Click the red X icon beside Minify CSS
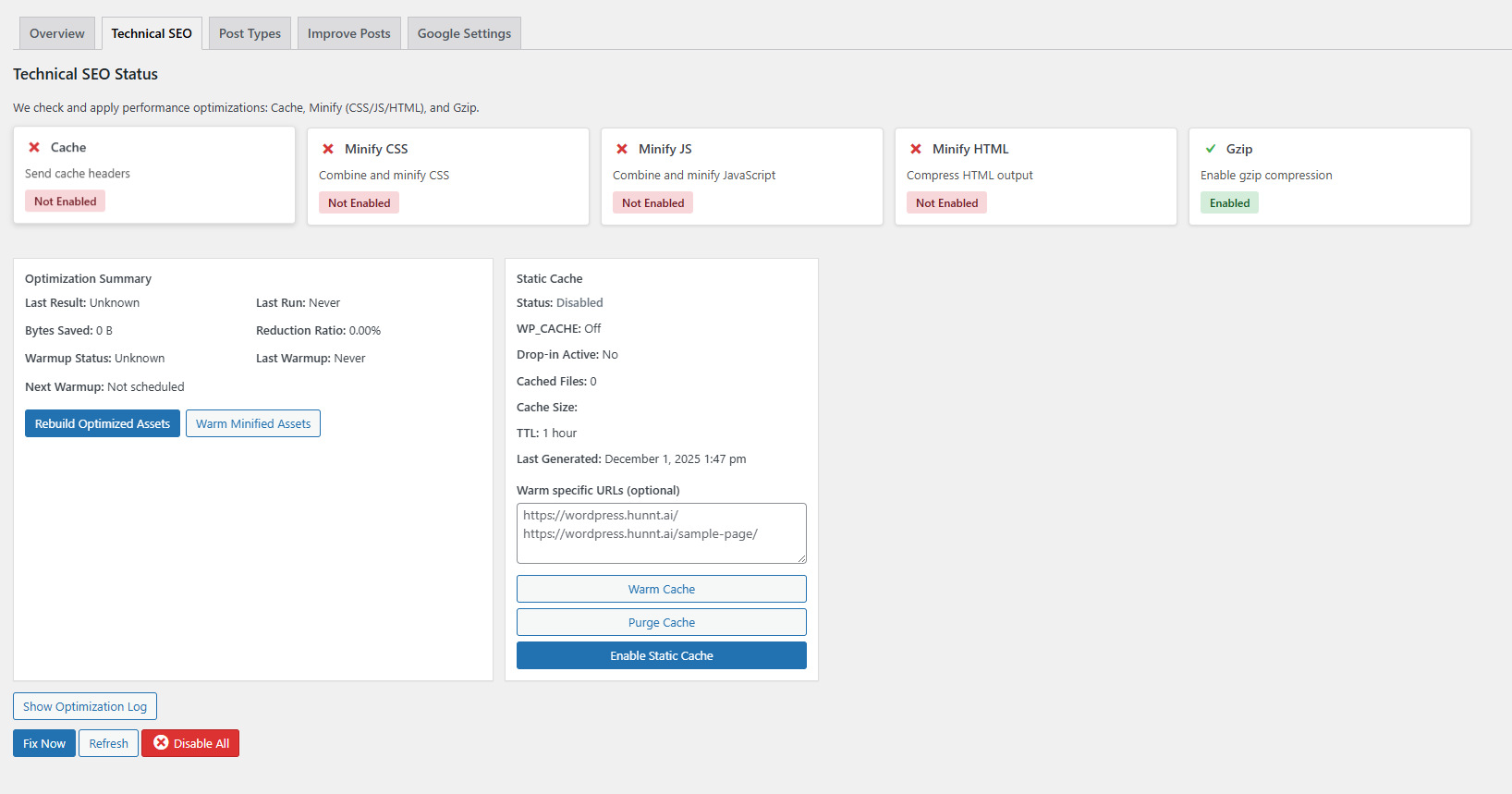The width and height of the screenshot is (1512, 794). tap(328, 149)
